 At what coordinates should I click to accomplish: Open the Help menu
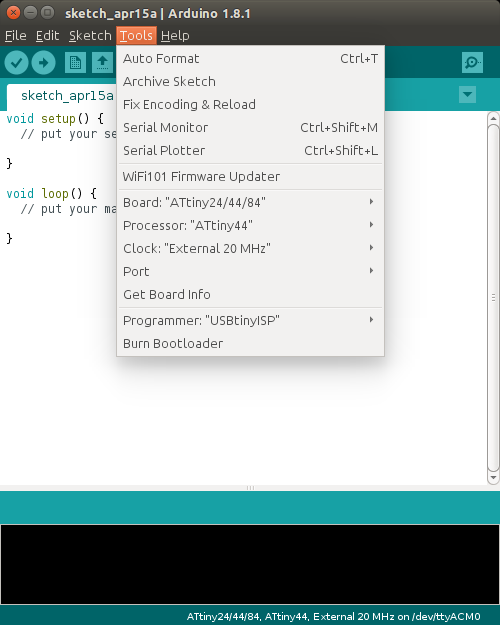(x=175, y=36)
